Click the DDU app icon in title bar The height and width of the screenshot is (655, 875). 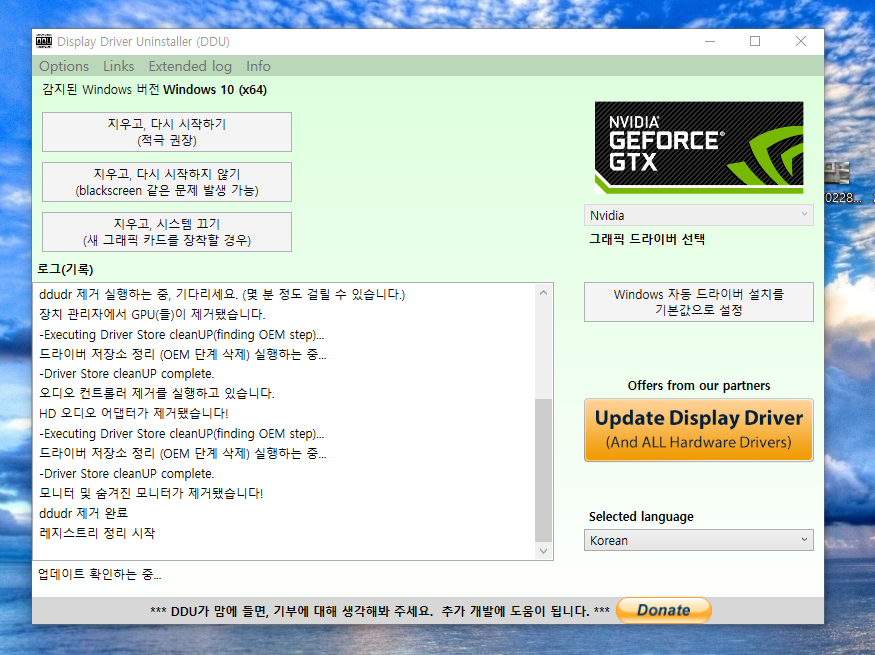coord(44,41)
